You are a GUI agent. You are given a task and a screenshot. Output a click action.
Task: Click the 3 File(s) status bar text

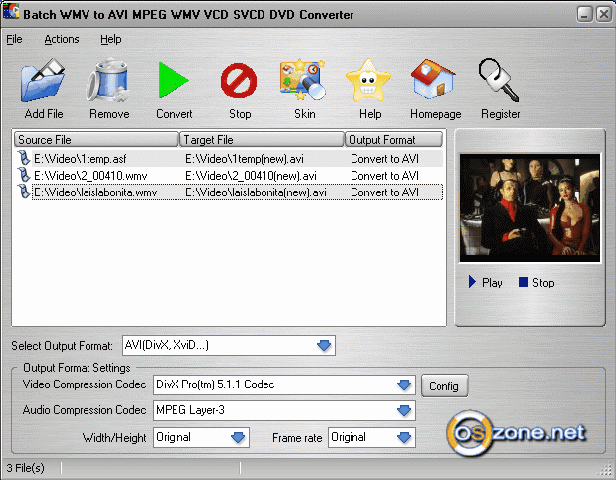[x=26, y=468]
